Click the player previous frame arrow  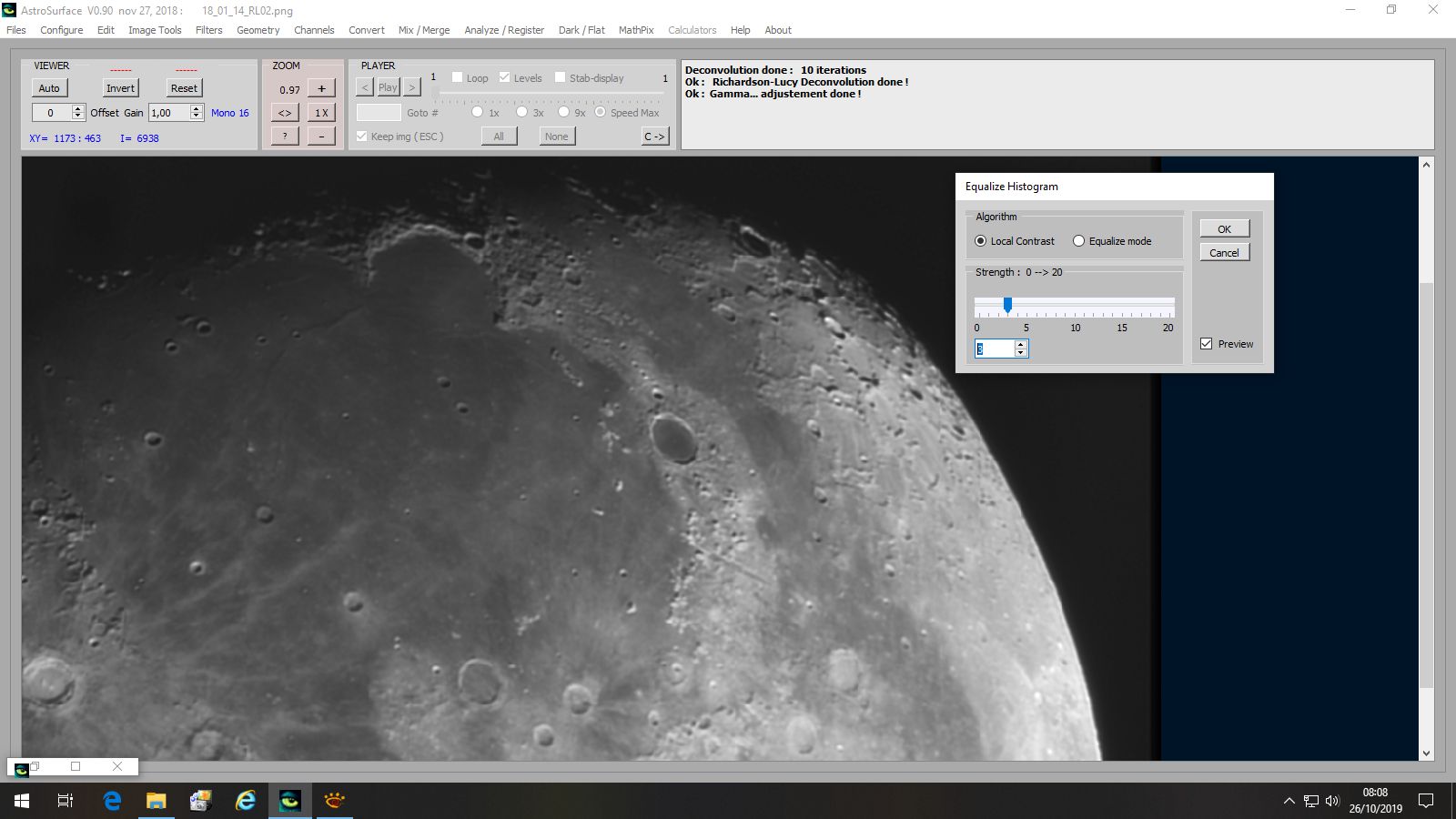[365, 87]
